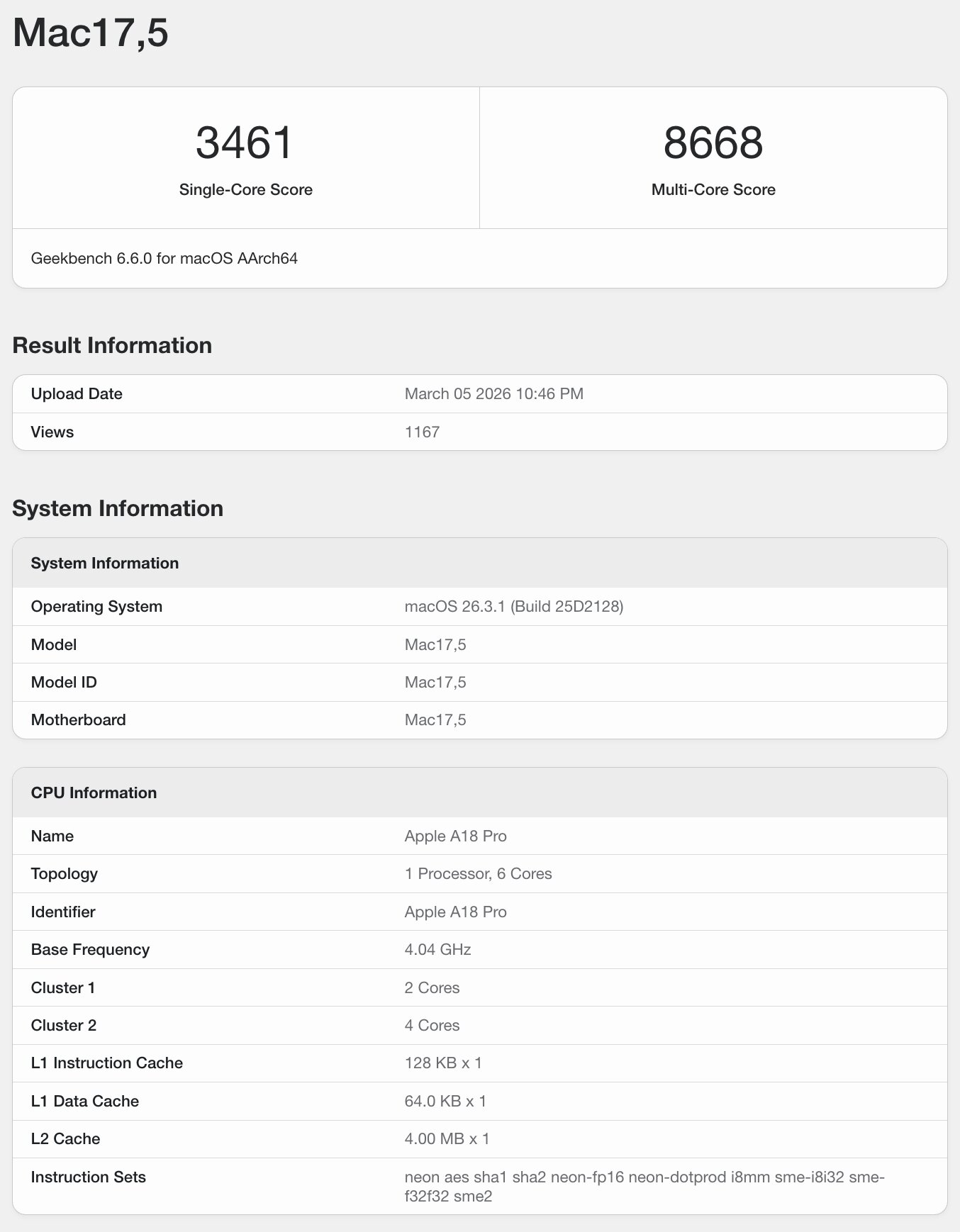
Task: Click the Cluster 2 row's 4 Cores value
Action: pyautogui.click(x=432, y=1025)
